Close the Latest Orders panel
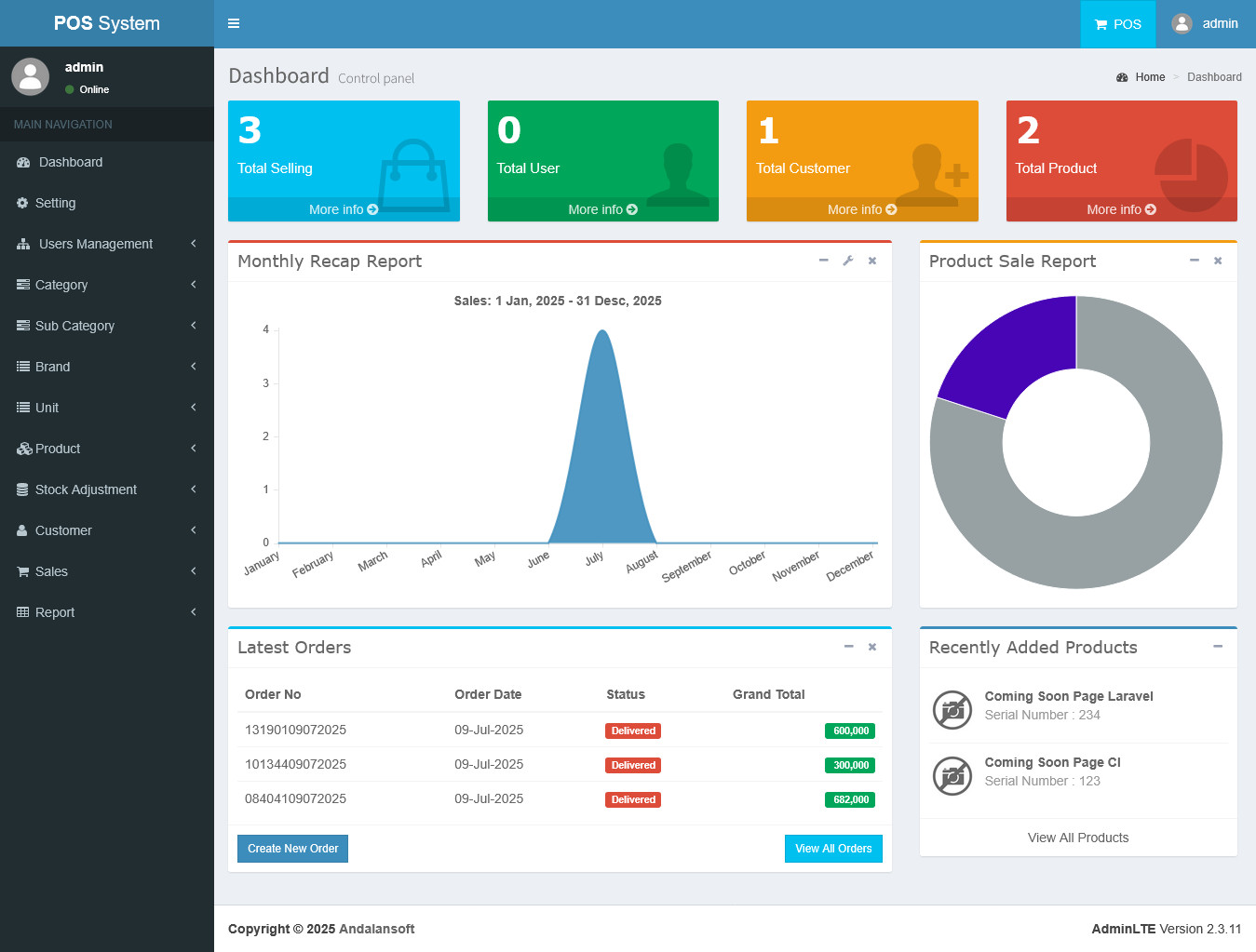The height and width of the screenshot is (952, 1256). (871, 647)
